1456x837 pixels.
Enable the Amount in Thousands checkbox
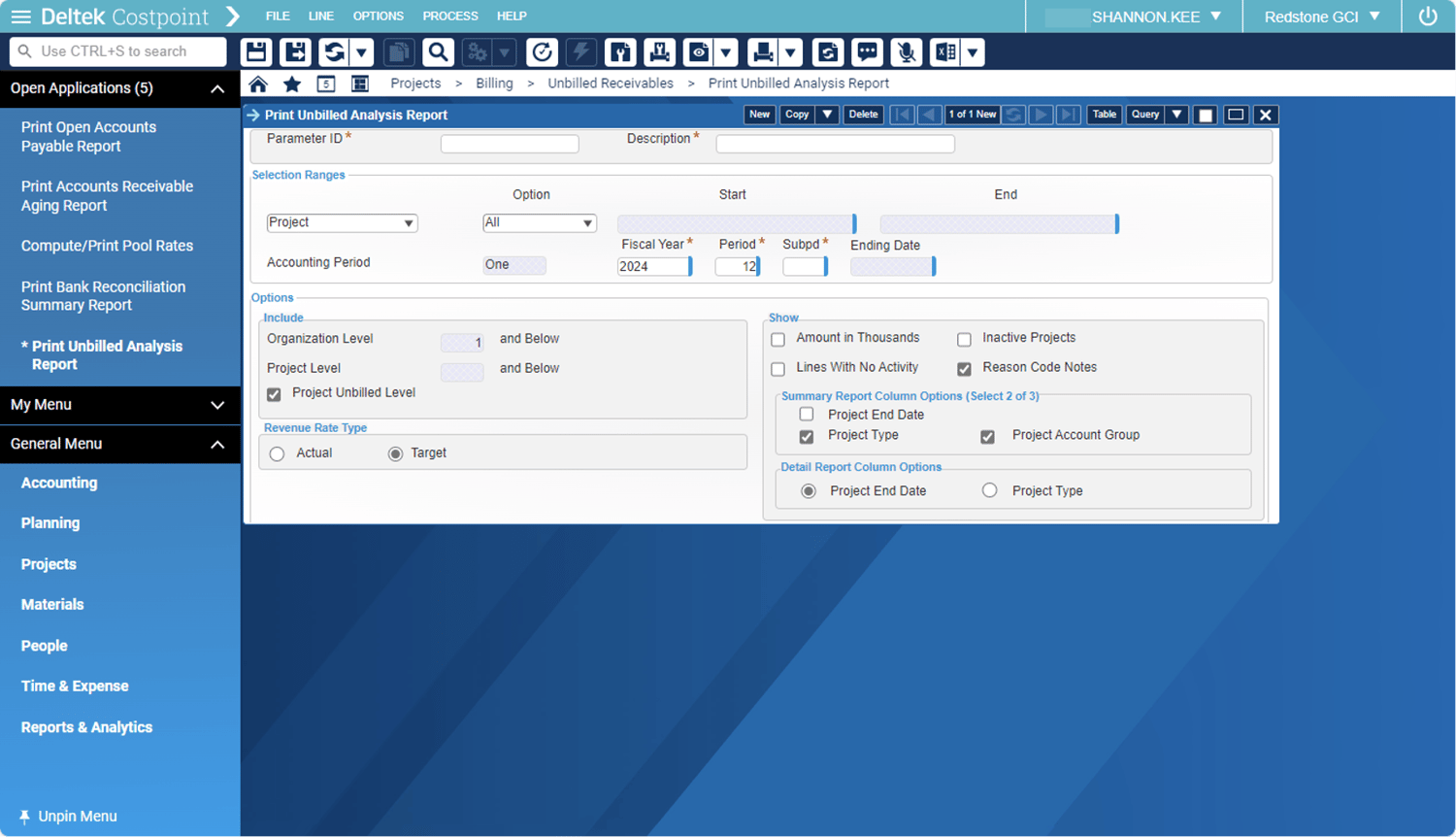778,339
